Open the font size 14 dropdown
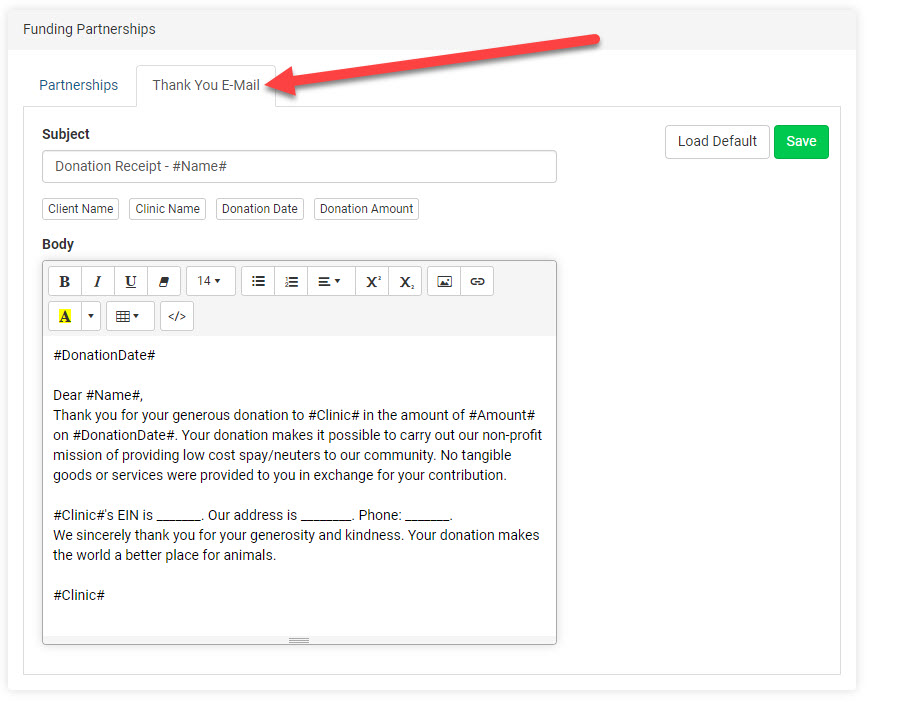Image resolution: width=902 pixels, height=702 pixels. (x=210, y=282)
